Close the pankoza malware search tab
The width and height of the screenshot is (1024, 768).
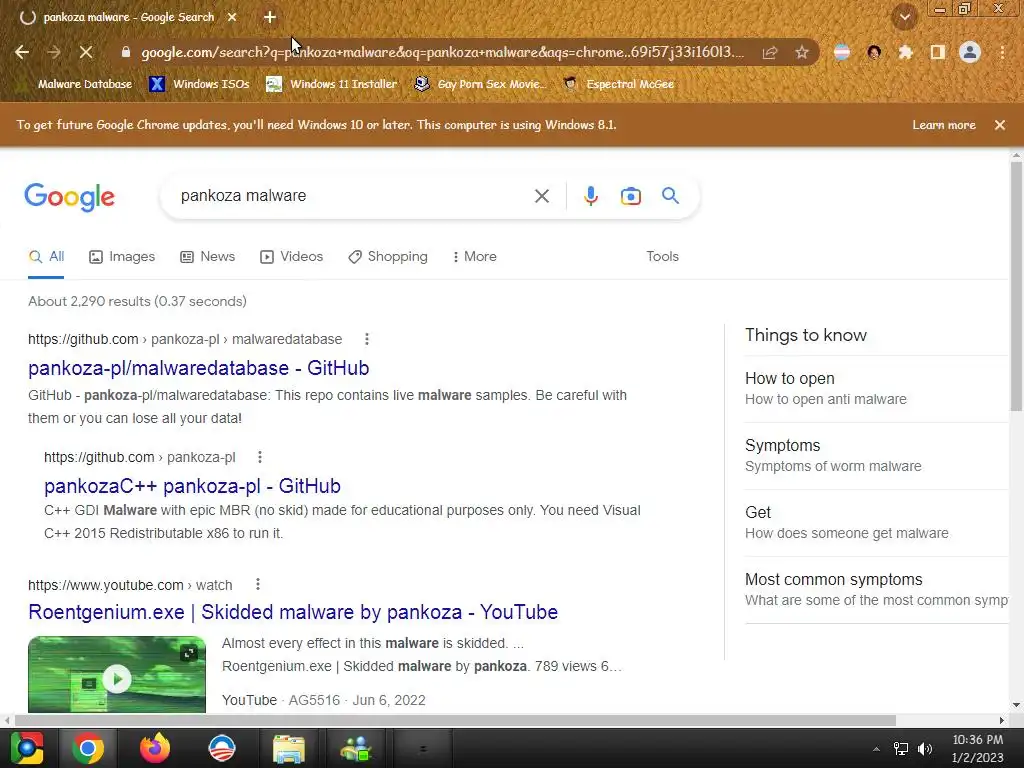click(232, 17)
